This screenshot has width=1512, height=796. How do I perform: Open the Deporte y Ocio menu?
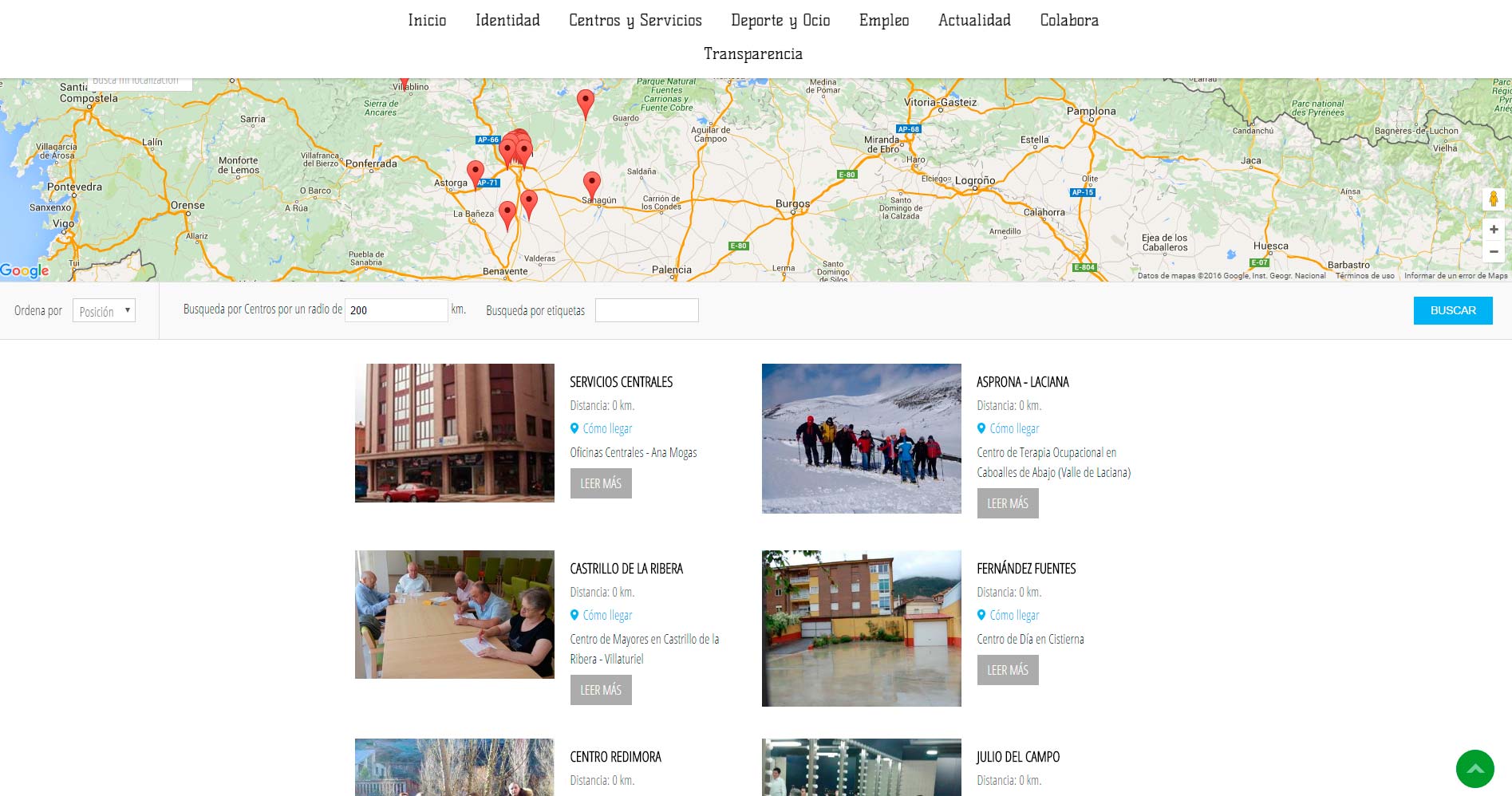click(x=780, y=21)
